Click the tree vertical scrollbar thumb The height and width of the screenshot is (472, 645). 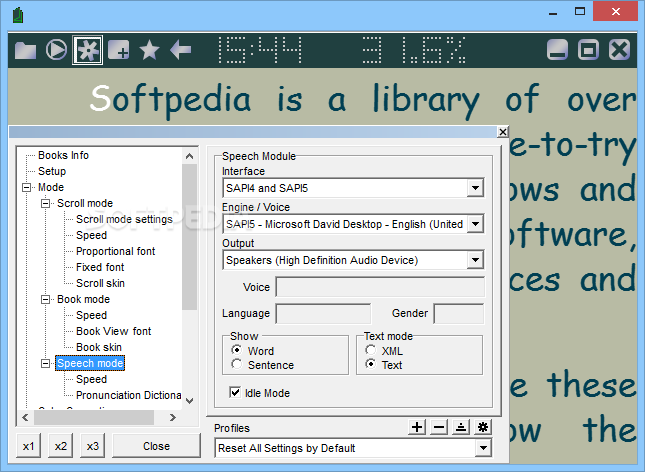(x=189, y=237)
